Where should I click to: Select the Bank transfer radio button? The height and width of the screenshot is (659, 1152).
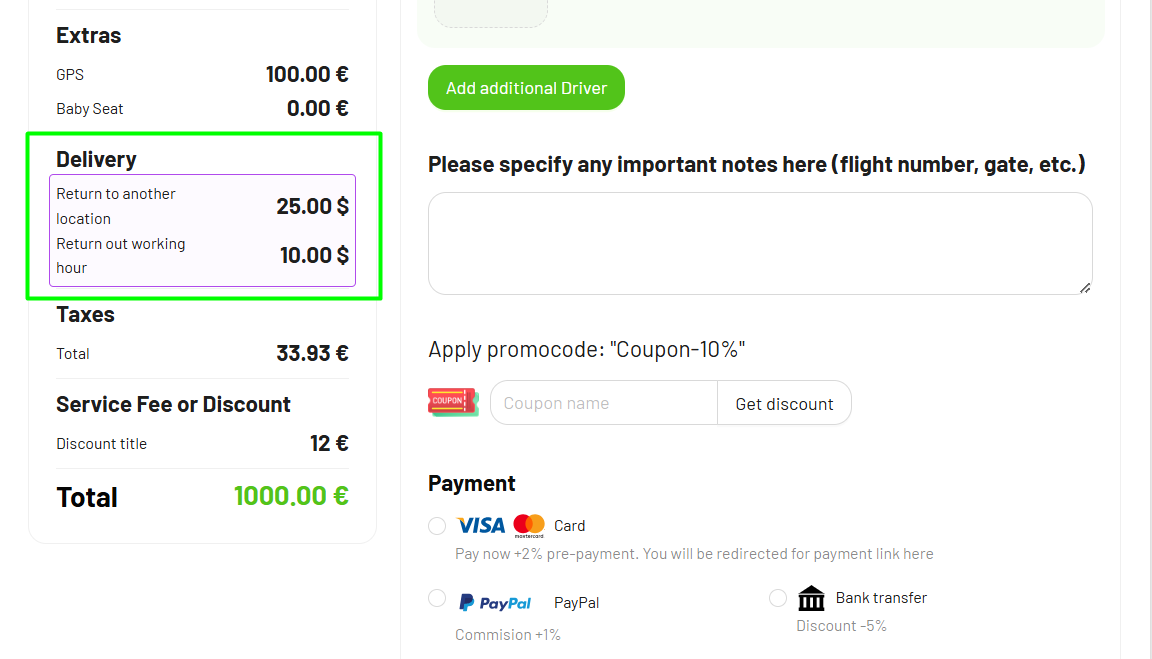(778, 598)
